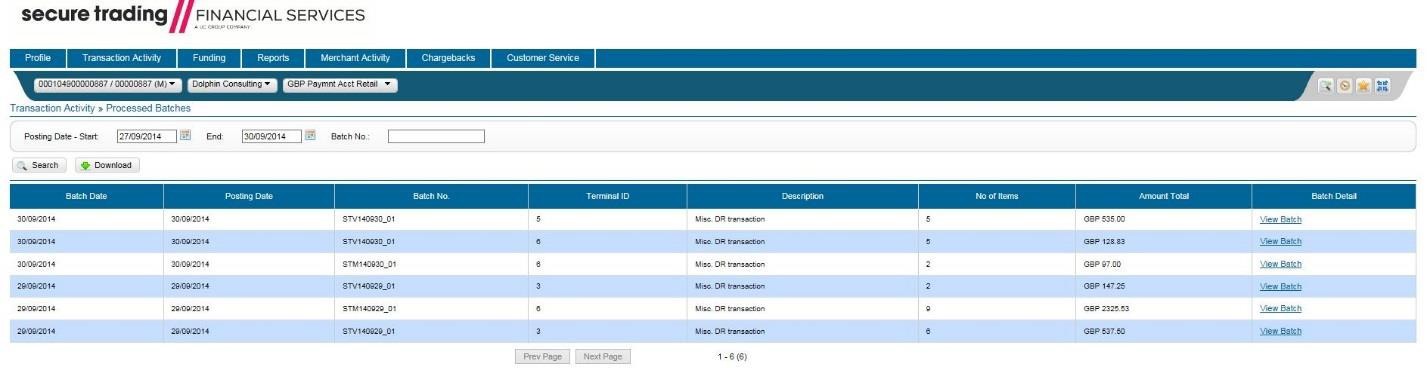
Task: Select the Funding menu tab
Action: (x=209, y=58)
